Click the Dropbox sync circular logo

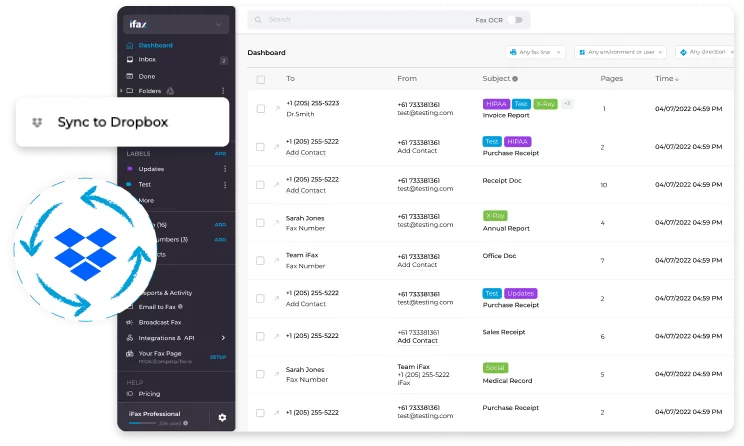(85, 250)
